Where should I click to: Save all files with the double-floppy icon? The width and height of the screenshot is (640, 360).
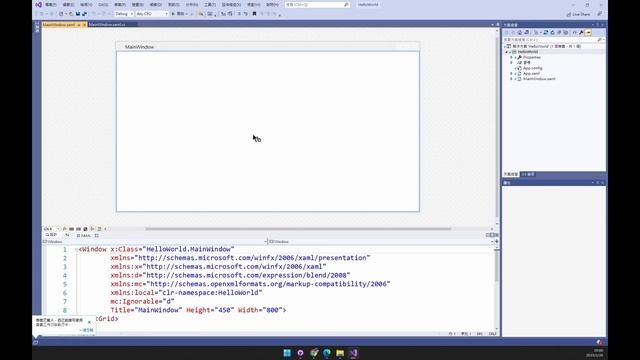click(84, 14)
